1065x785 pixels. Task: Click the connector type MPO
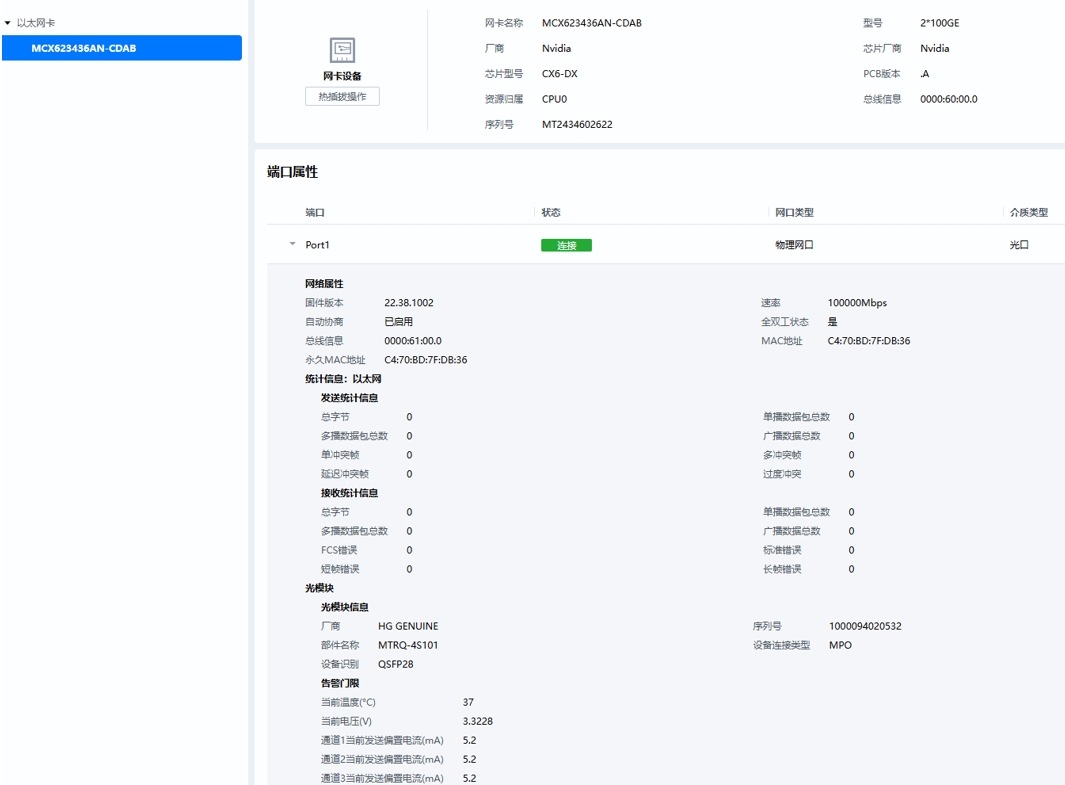tap(840, 645)
